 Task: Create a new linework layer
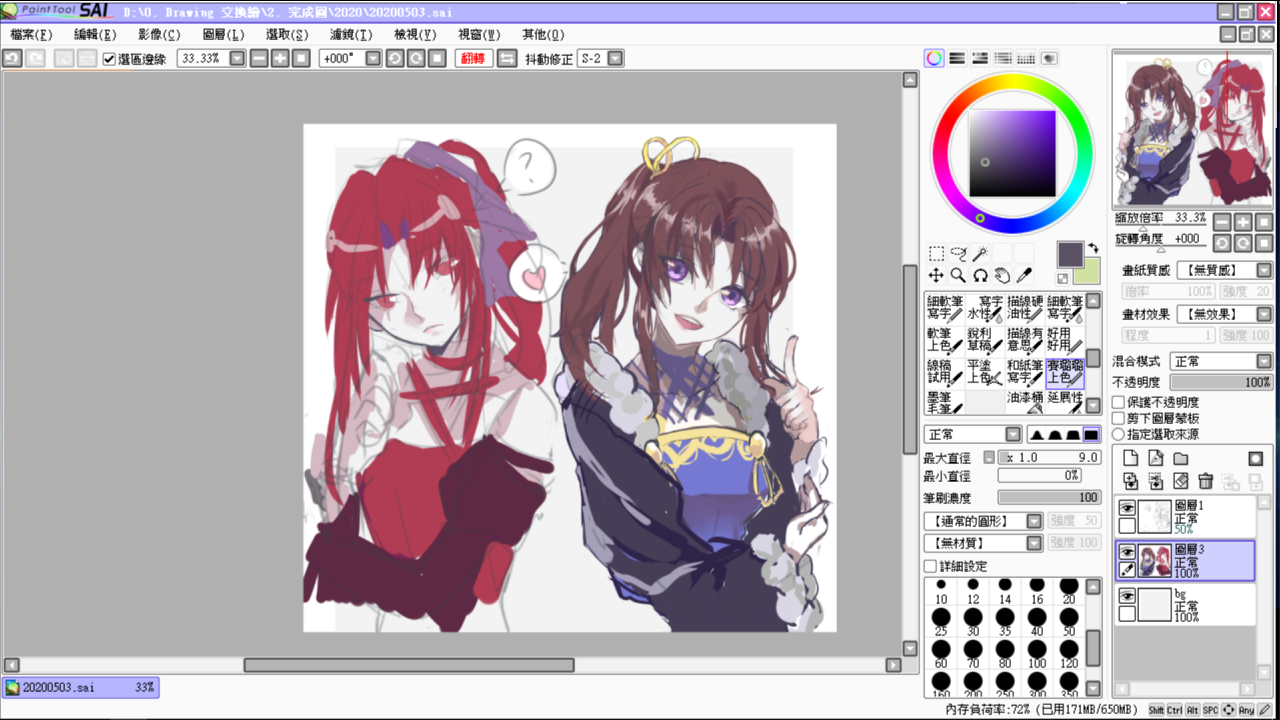(1156, 458)
